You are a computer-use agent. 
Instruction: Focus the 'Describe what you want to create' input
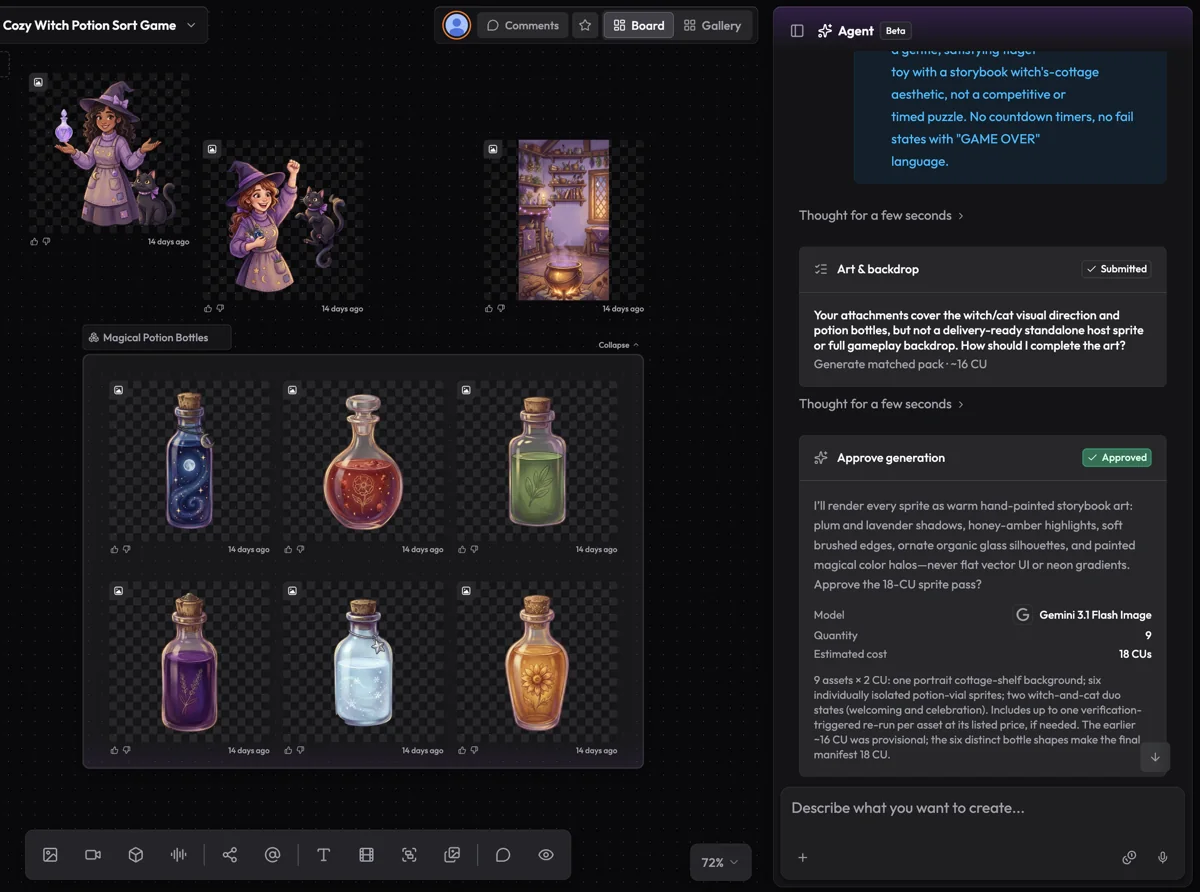pos(980,808)
